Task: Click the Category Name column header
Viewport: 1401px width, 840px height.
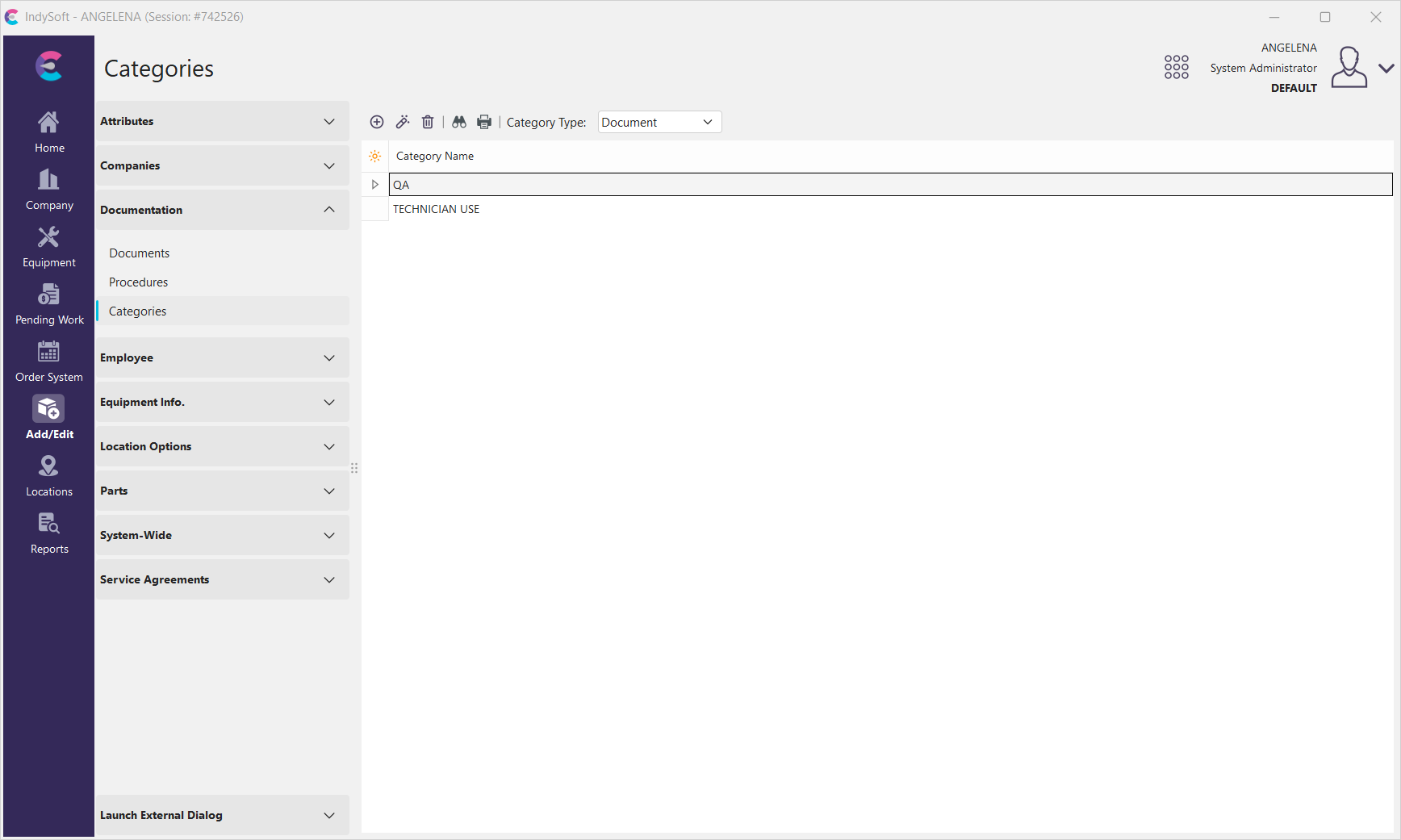Action: pos(435,157)
